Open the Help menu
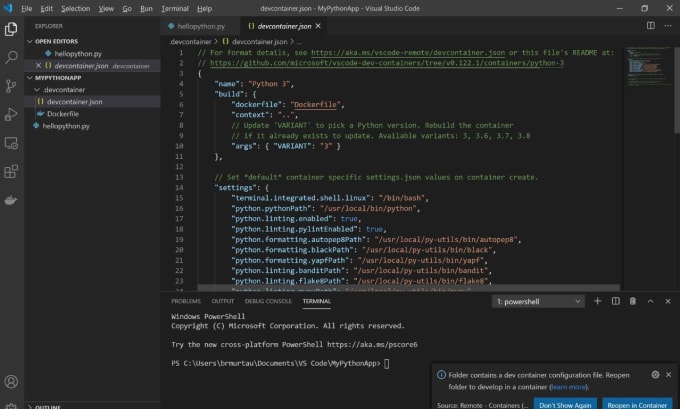Screen dimensions: 680x409 pyautogui.click(x=204, y=8)
